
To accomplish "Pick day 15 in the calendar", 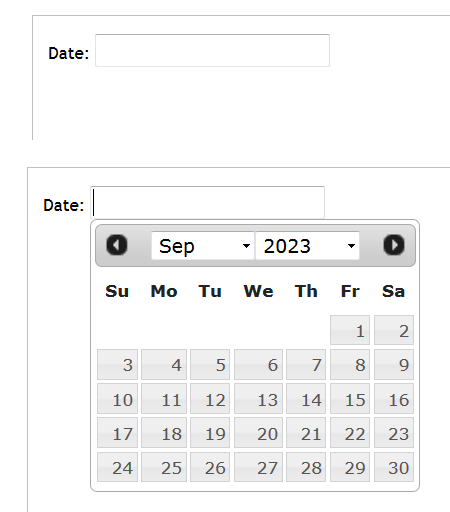I will pyautogui.click(x=350, y=399).
